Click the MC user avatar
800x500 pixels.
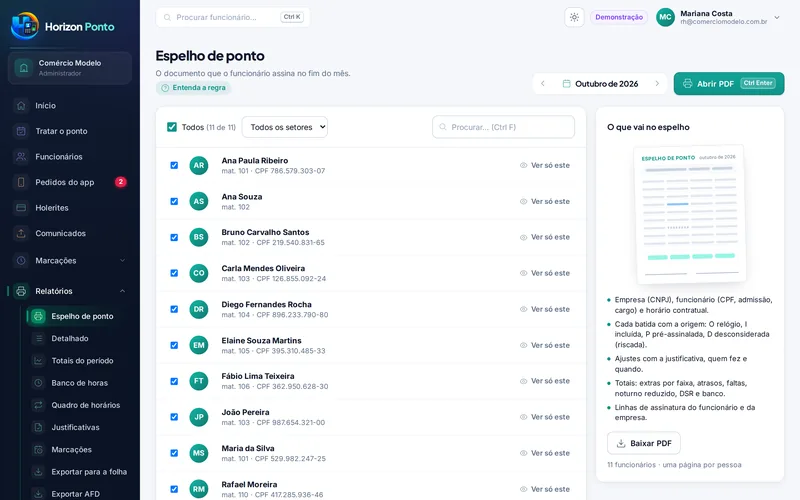point(665,17)
